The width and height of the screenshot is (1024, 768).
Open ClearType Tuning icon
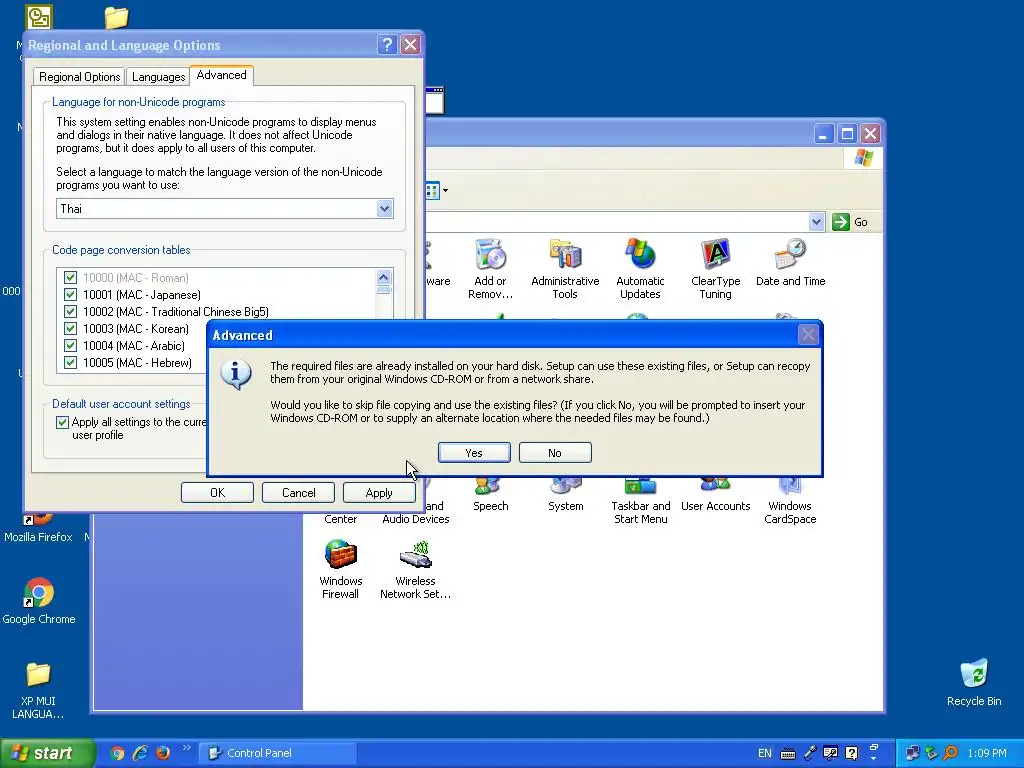(716, 269)
